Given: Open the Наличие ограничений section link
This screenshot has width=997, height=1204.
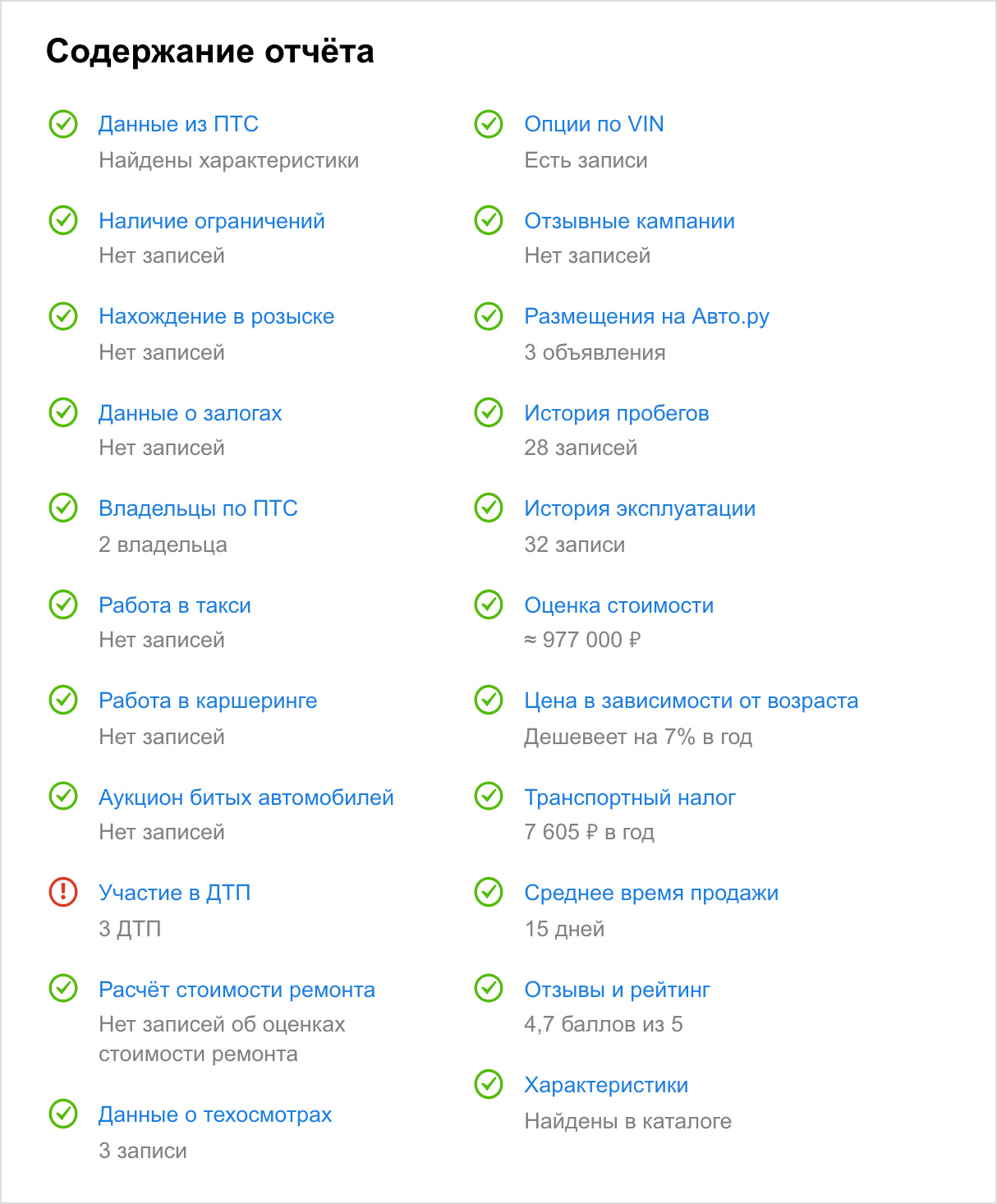Looking at the screenshot, I should coord(212,221).
